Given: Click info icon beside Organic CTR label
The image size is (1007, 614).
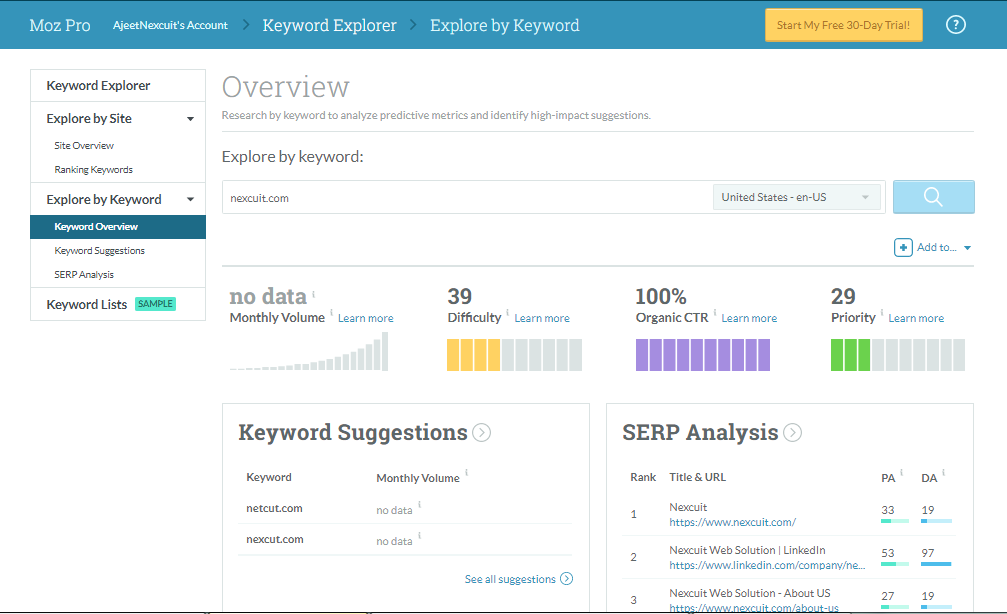Looking at the screenshot, I should point(715,312).
